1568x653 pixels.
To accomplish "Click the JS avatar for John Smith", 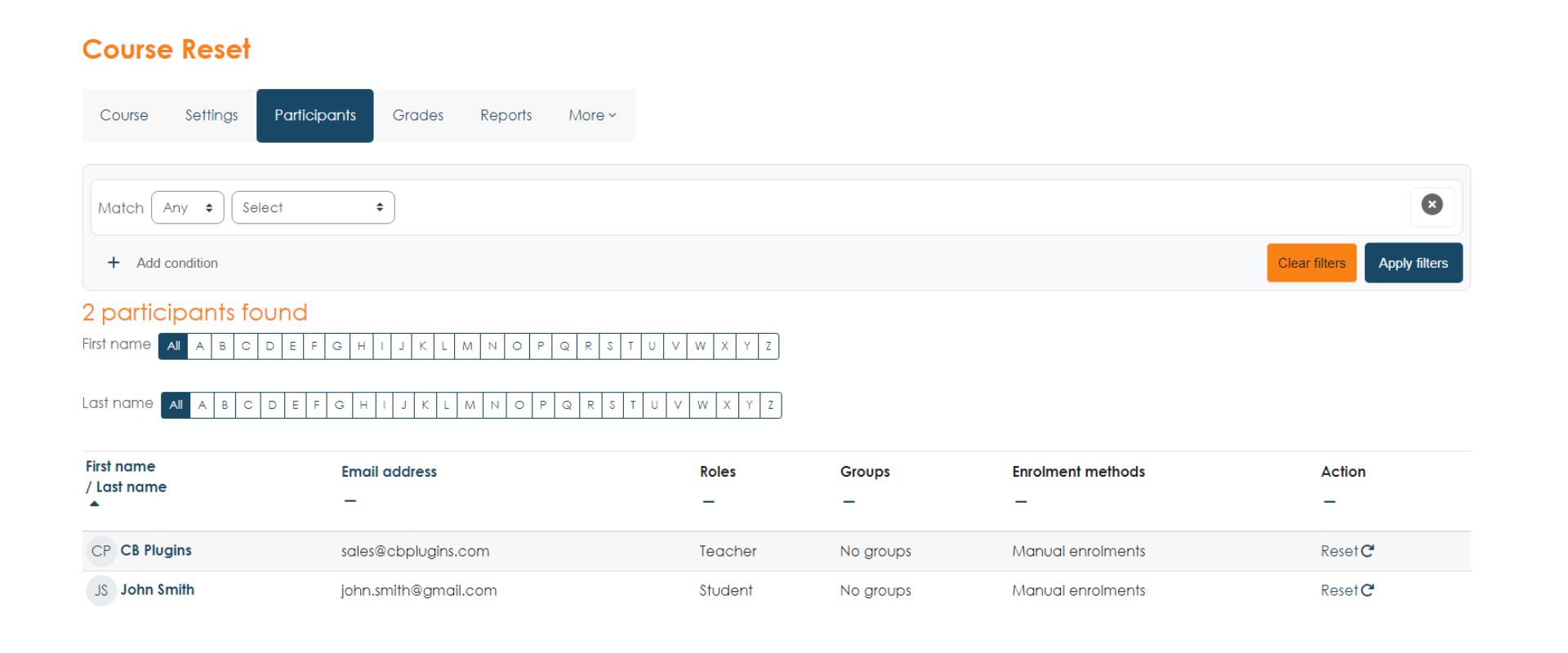I will tap(100, 590).
